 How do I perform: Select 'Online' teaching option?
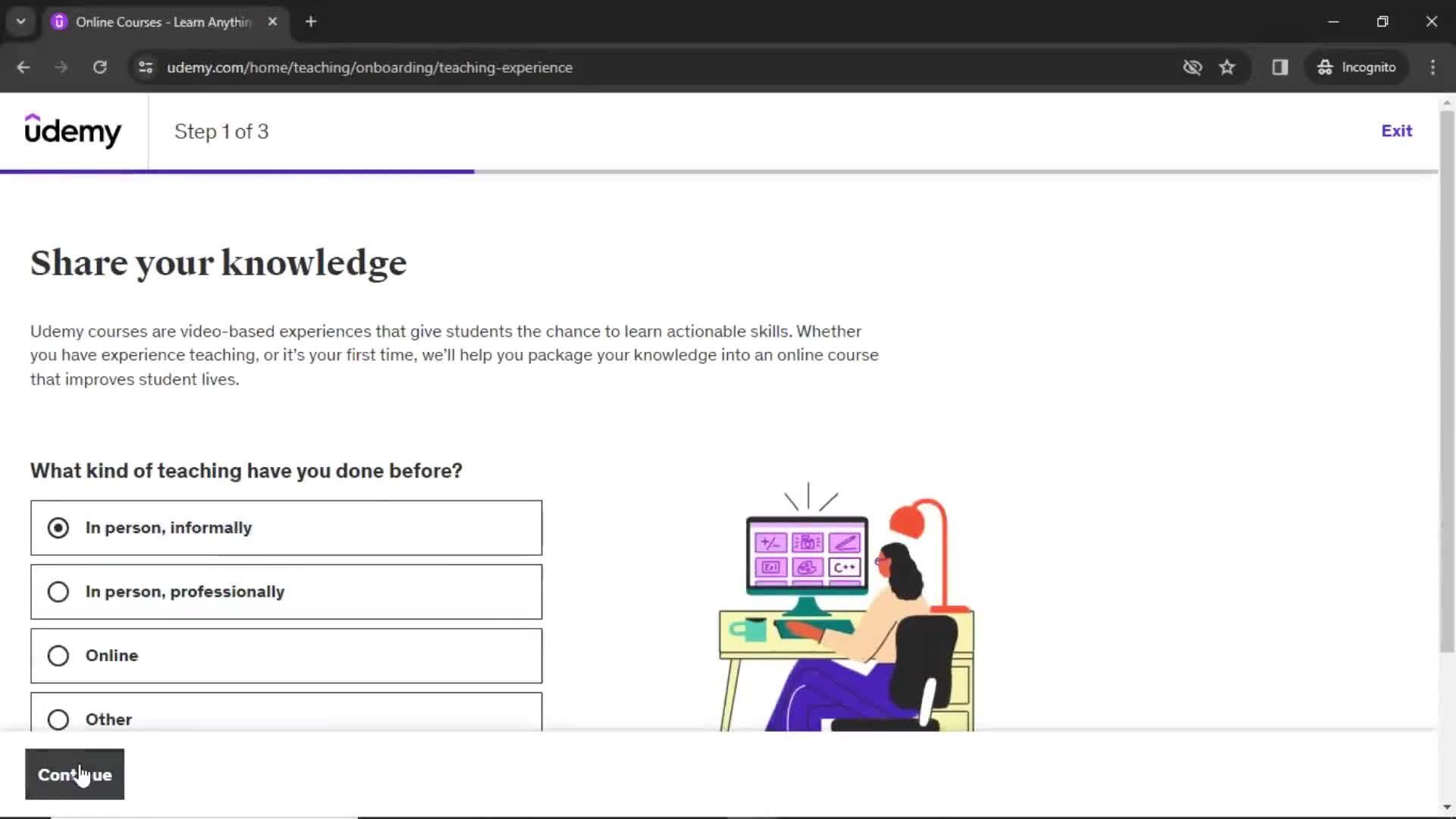(x=57, y=655)
